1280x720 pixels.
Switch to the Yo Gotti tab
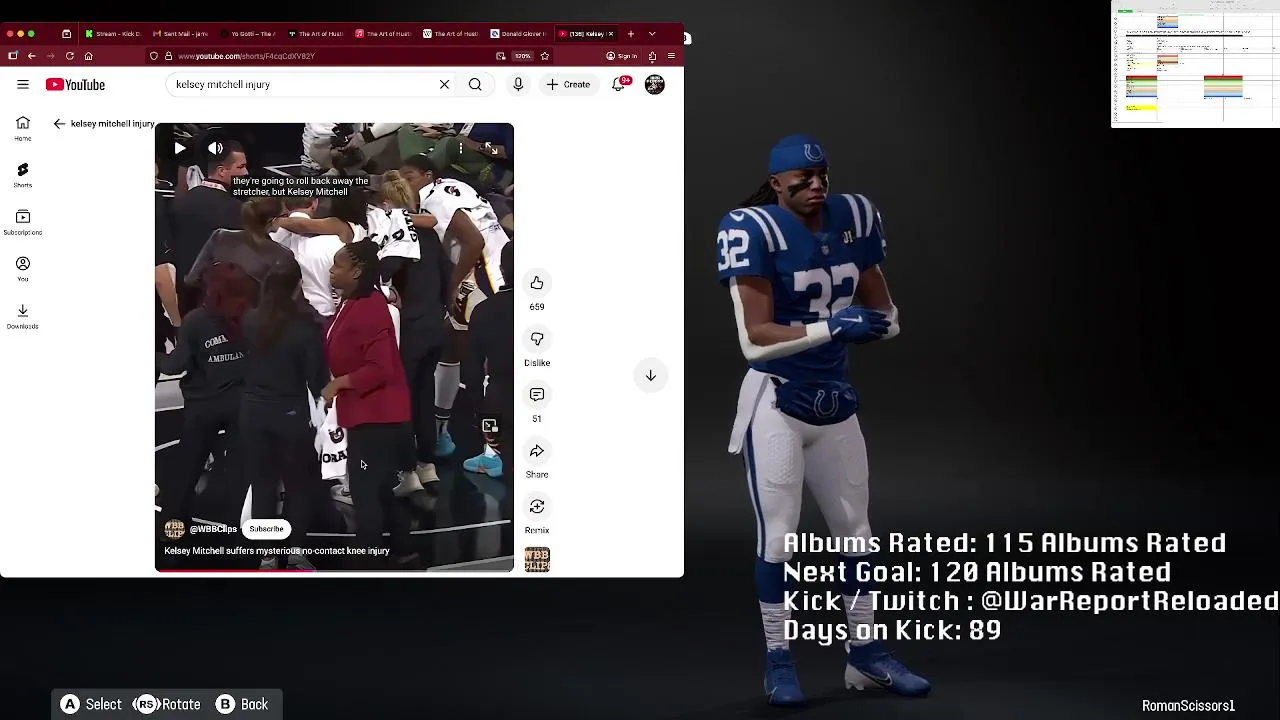coord(250,34)
